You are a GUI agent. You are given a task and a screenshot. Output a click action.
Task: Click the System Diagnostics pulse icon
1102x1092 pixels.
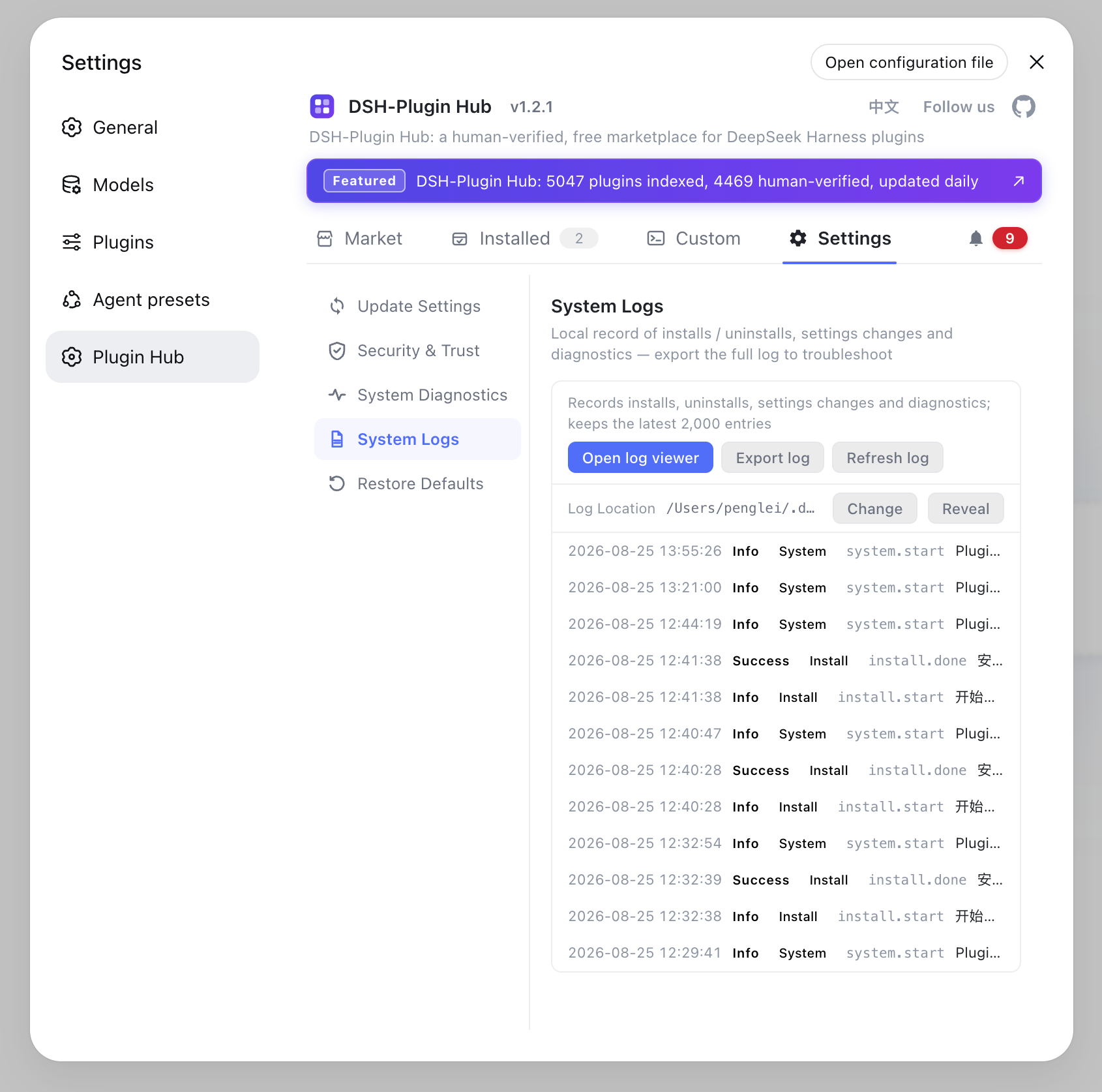click(337, 395)
